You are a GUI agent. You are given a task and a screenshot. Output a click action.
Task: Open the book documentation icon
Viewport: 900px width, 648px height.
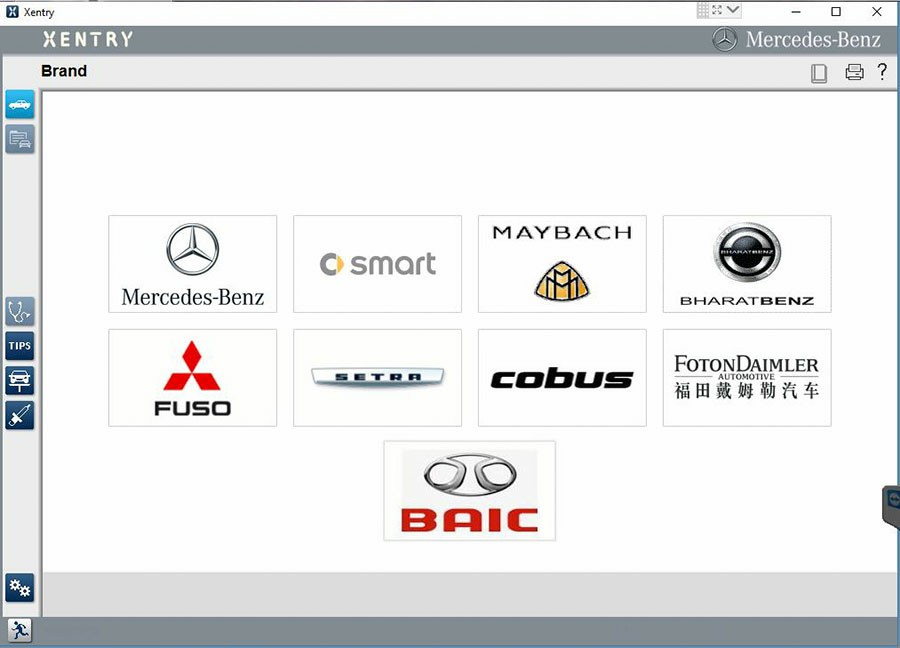point(819,72)
